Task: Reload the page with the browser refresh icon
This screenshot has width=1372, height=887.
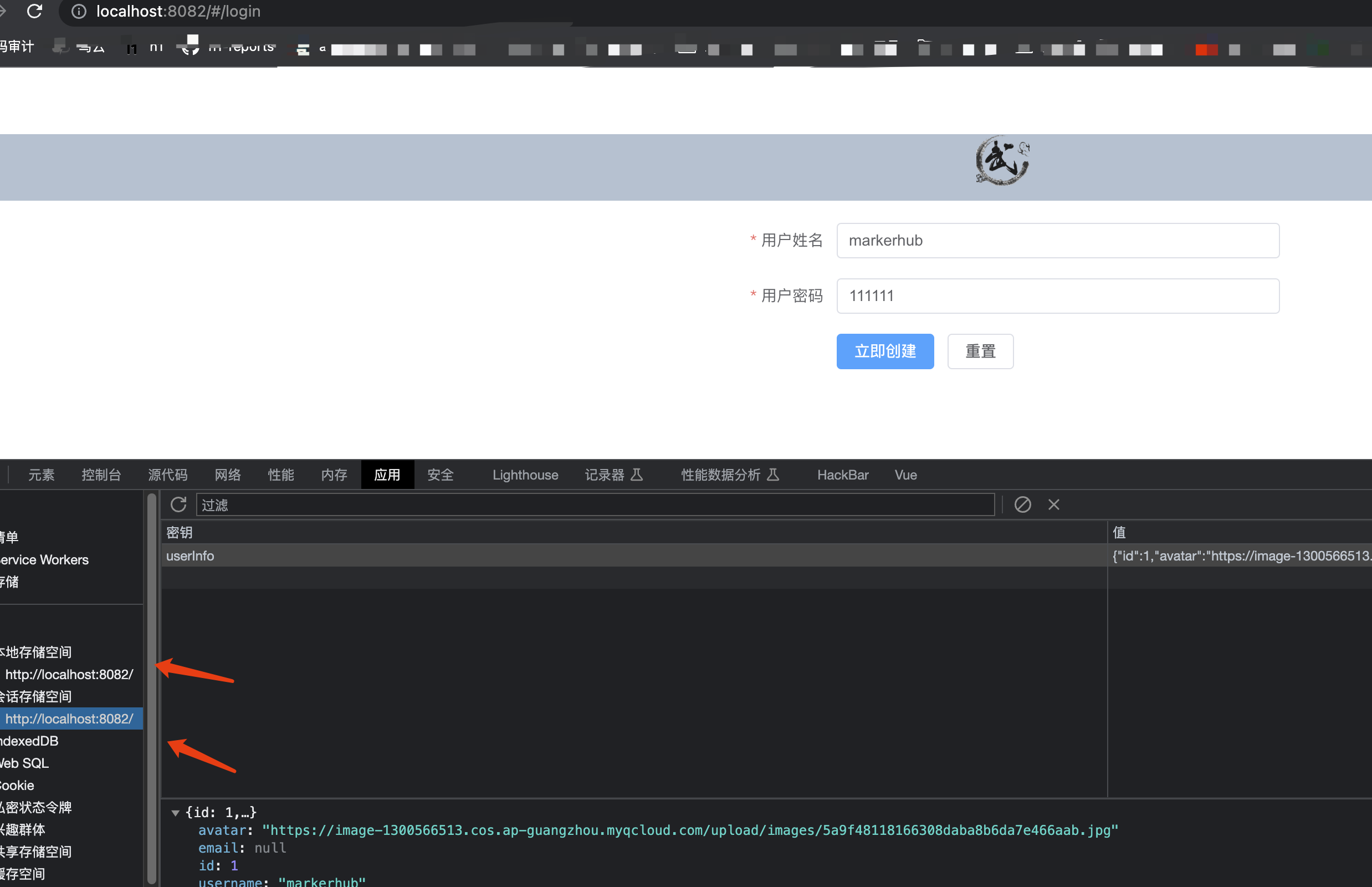Action: [x=35, y=11]
